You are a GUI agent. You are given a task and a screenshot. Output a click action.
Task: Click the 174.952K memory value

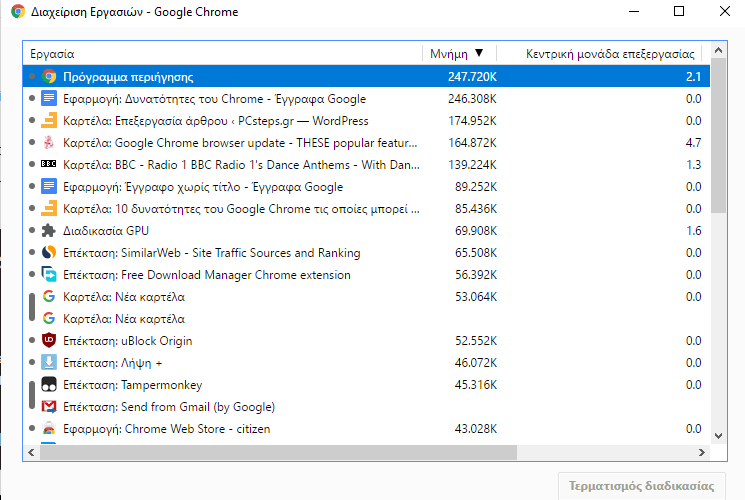472,121
